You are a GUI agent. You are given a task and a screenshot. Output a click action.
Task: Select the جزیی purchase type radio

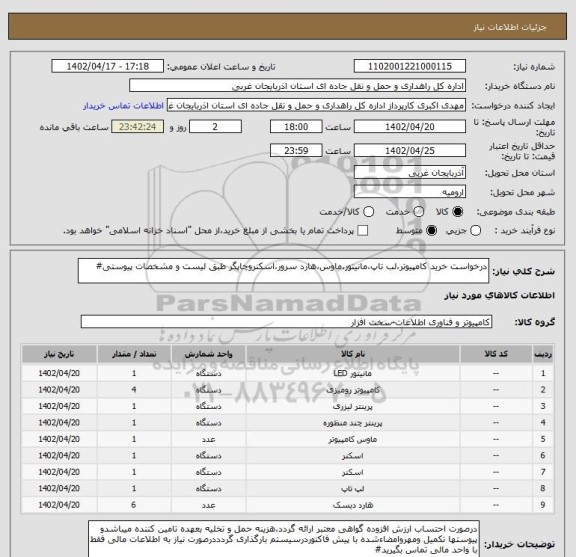point(476,231)
